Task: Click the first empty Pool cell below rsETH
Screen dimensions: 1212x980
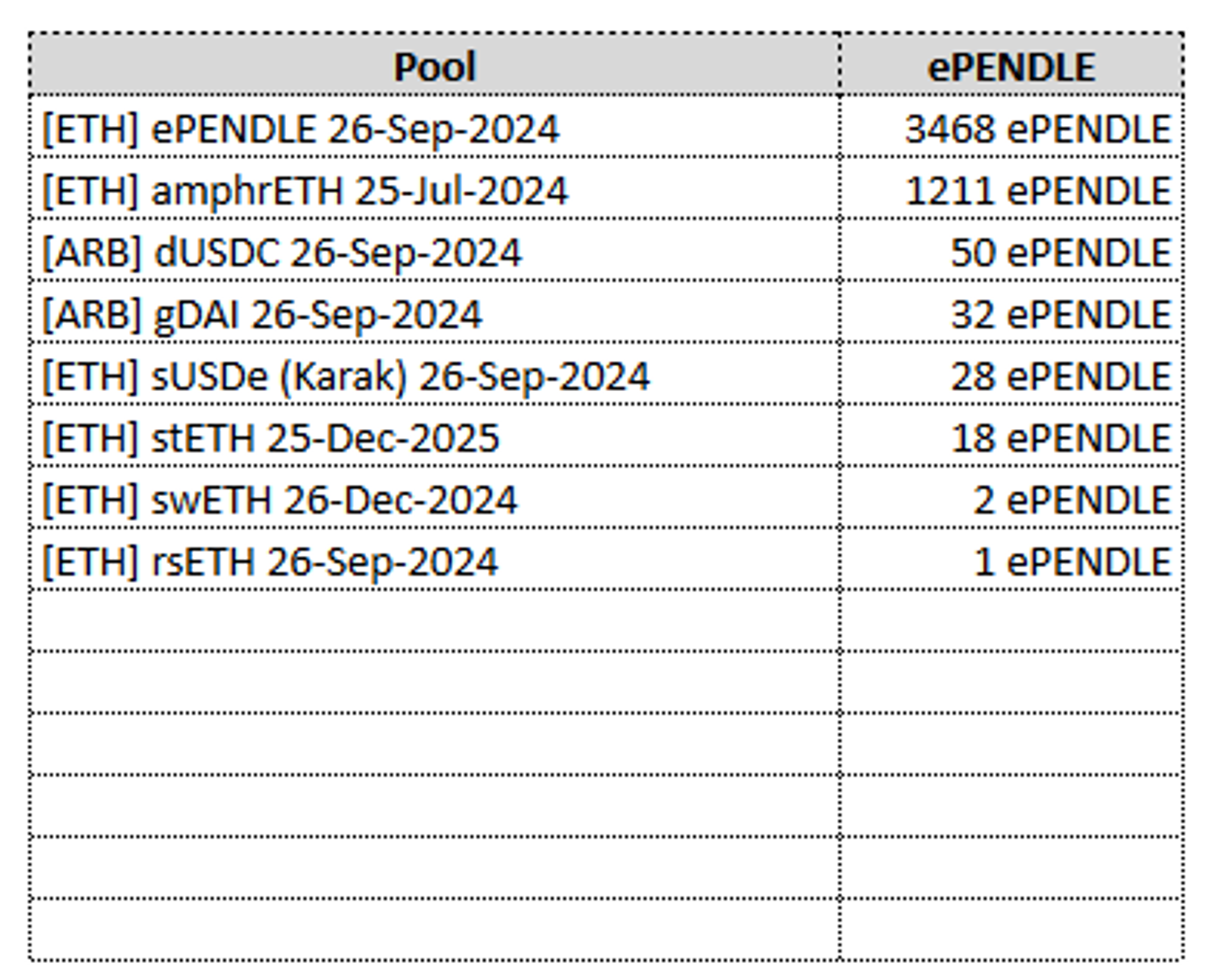Action: pos(435,620)
